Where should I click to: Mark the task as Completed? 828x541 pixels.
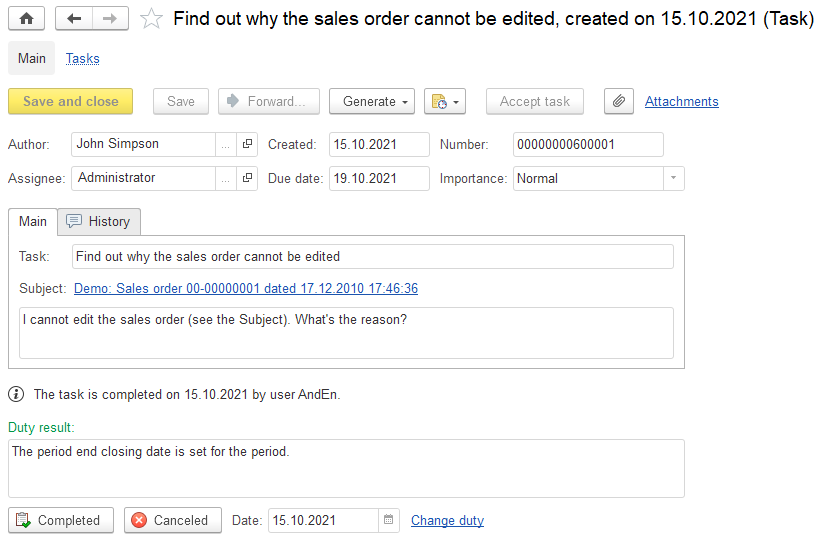[x=61, y=520]
